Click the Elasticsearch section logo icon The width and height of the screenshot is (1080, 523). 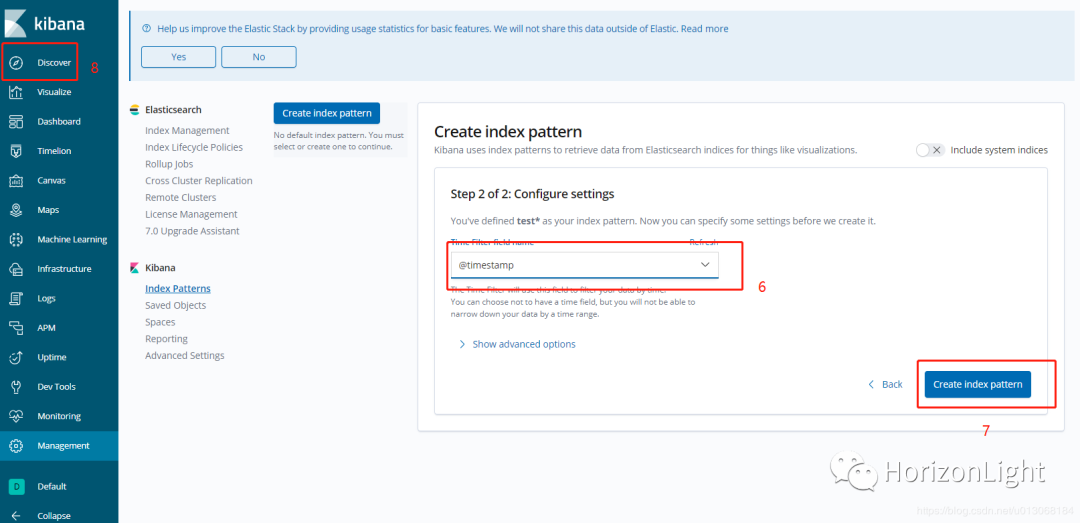click(x=134, y=110)
